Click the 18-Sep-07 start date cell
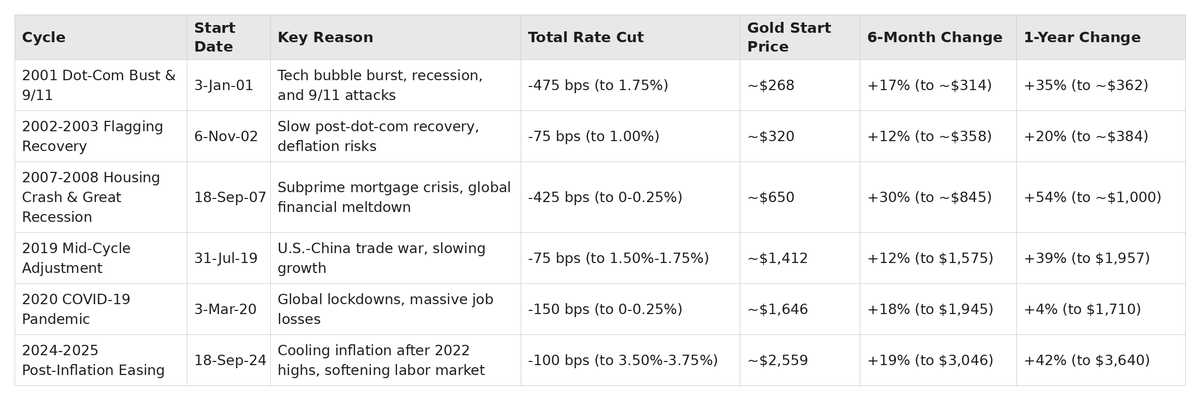This screenshot has height=400, width=1200. click(230, 197)
